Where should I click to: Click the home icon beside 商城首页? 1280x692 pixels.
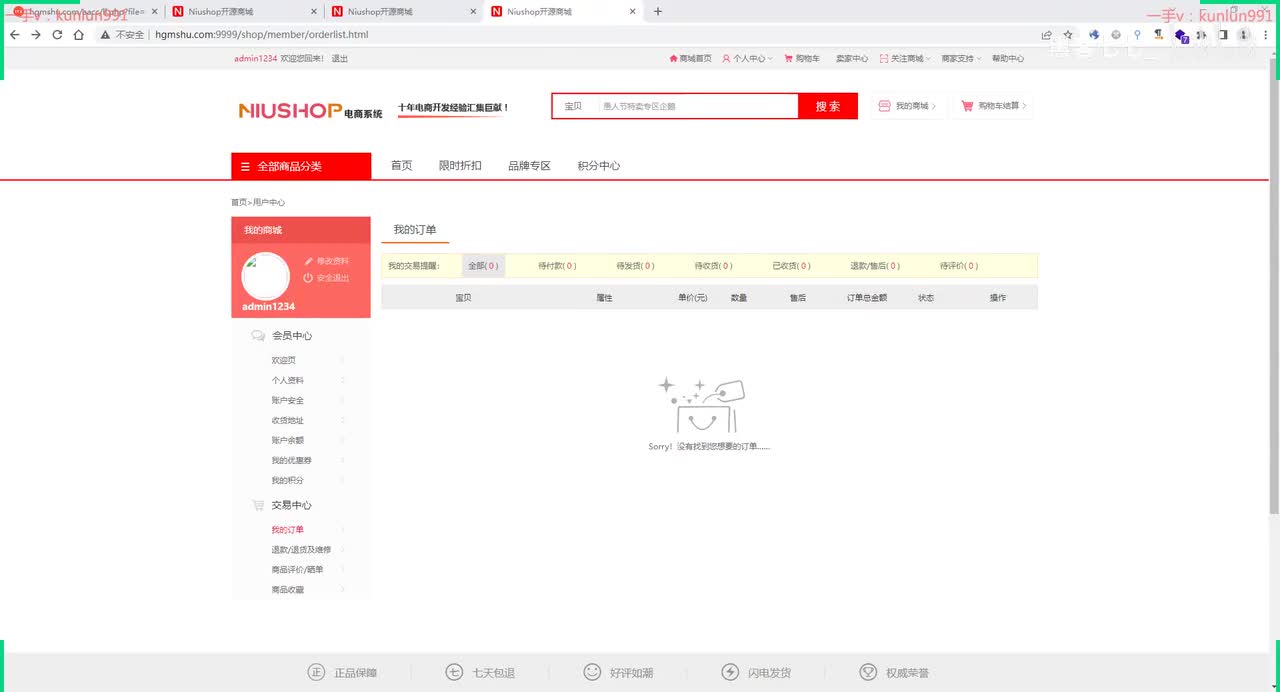[x=673, y=59]
